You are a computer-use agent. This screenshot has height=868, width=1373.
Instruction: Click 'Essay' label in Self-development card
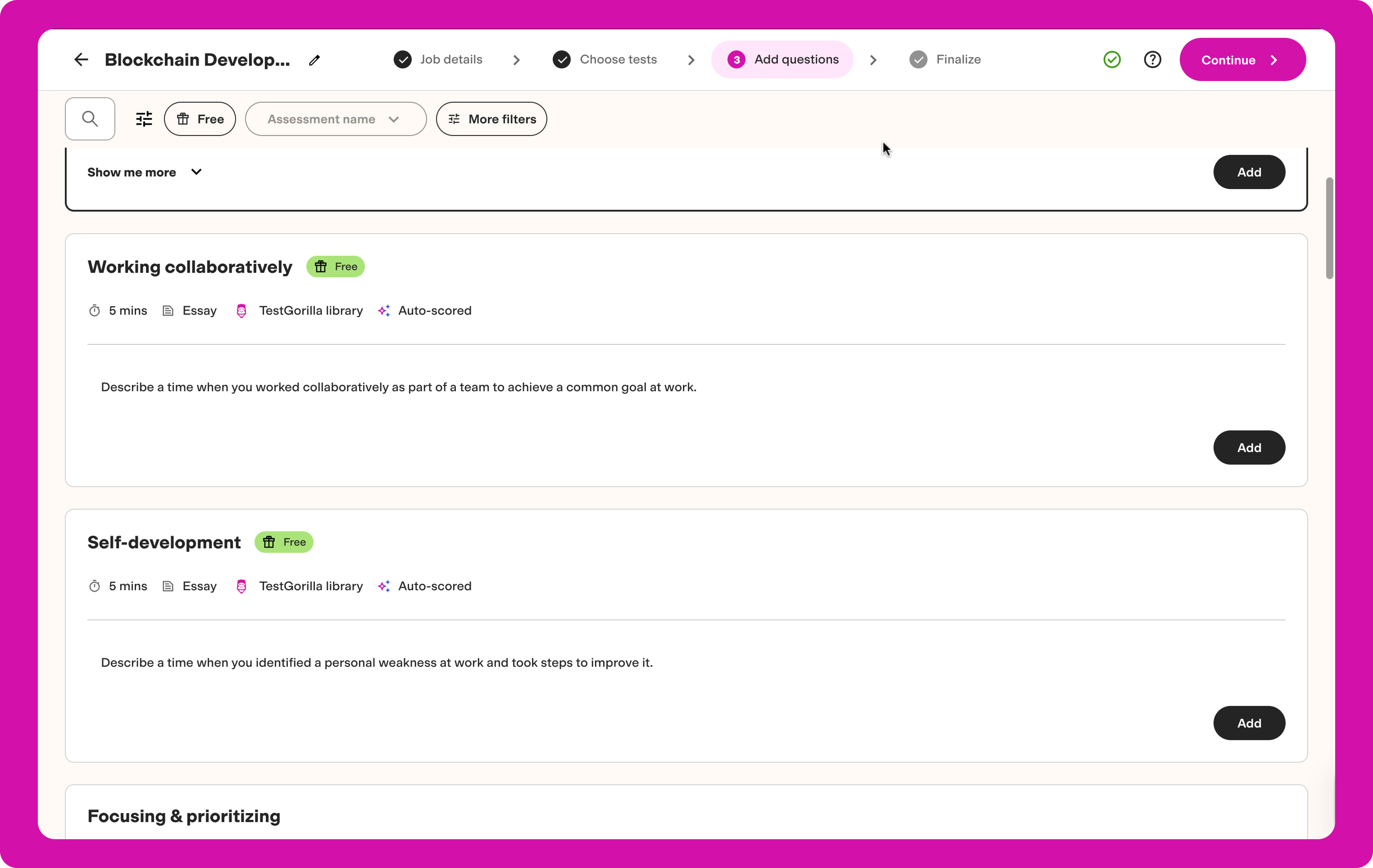coord(200,586)
